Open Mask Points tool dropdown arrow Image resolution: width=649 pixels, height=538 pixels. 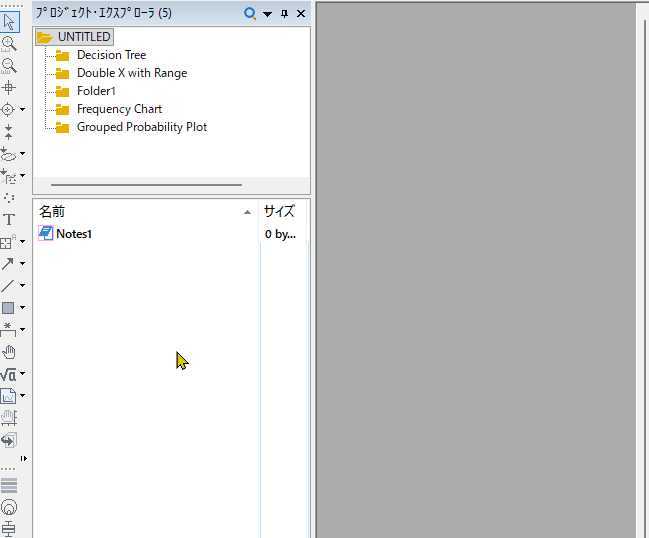(x=22, y=175)
